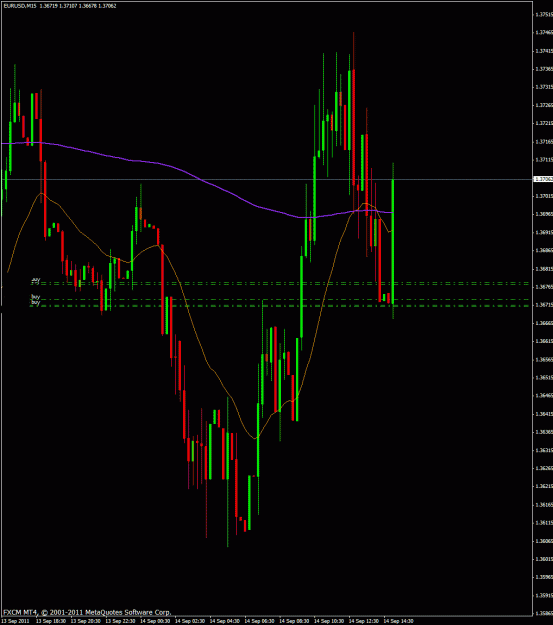Click the 1.36615 price scale label
Viewport: 553px width, 625px height.
pyautogui.click(x=544, y=341)
